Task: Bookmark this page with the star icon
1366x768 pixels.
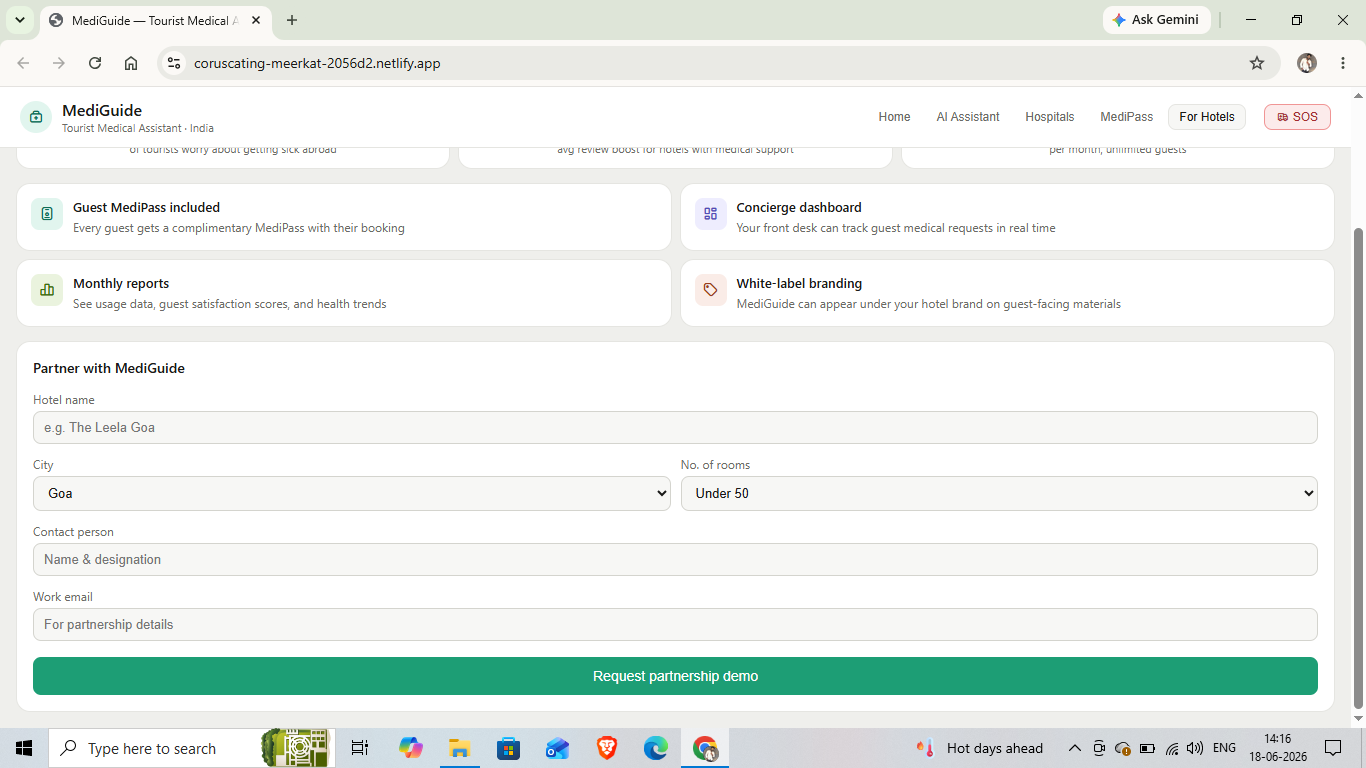Action: click(1257, 63)
